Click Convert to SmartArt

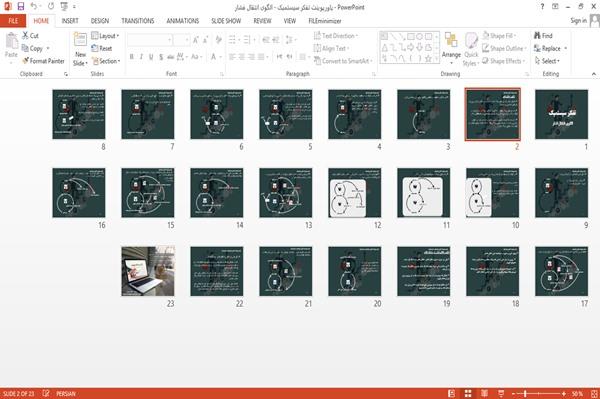[343, 61]
